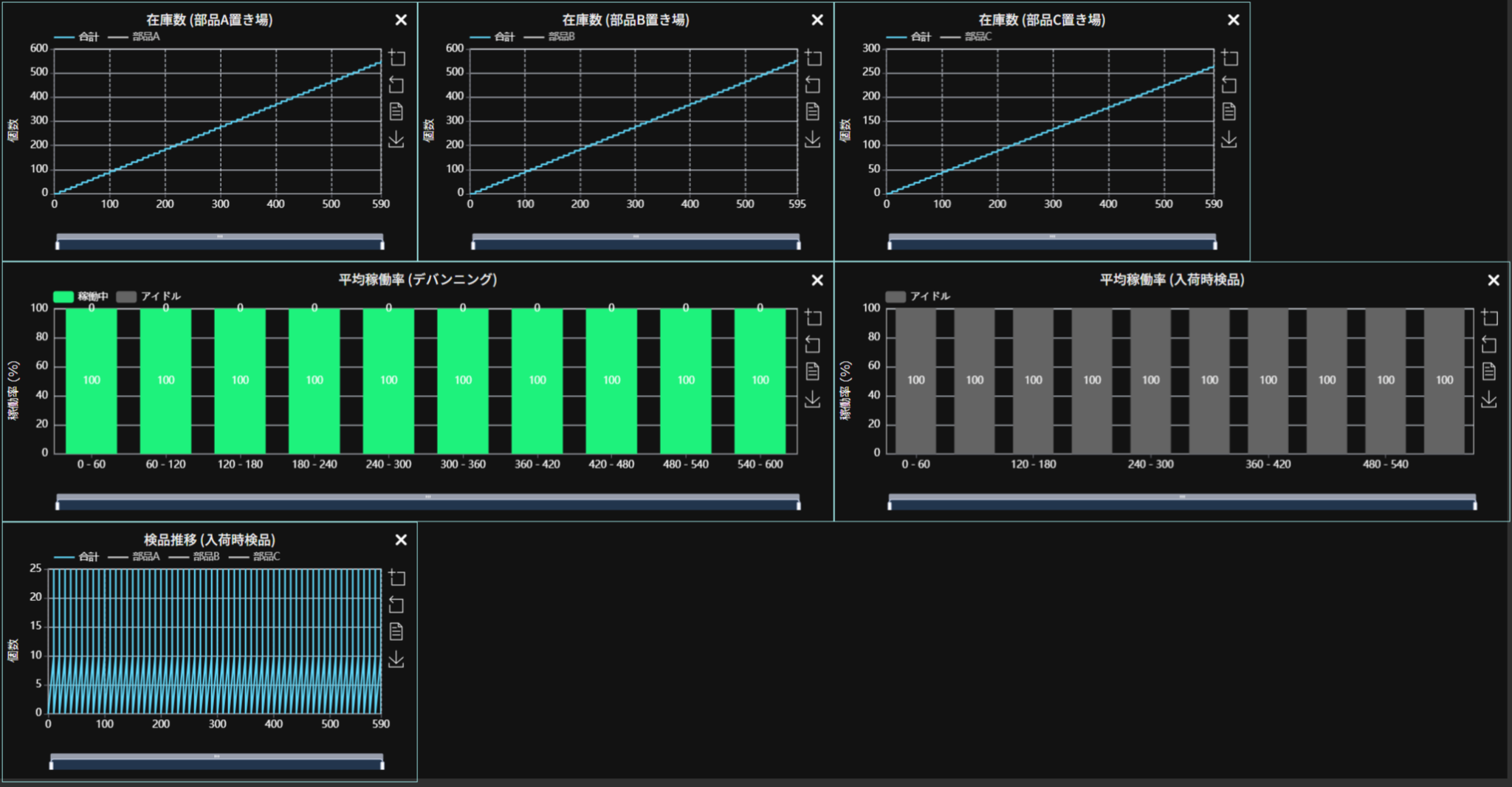
Task: Open data view on 平均稼働率 (入荷時検品) chart
Action: pos(1489,372)
